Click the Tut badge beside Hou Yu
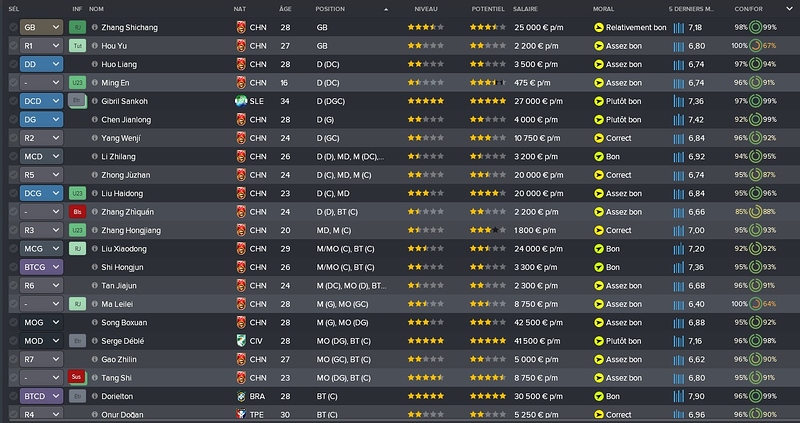 click(77, 46)
